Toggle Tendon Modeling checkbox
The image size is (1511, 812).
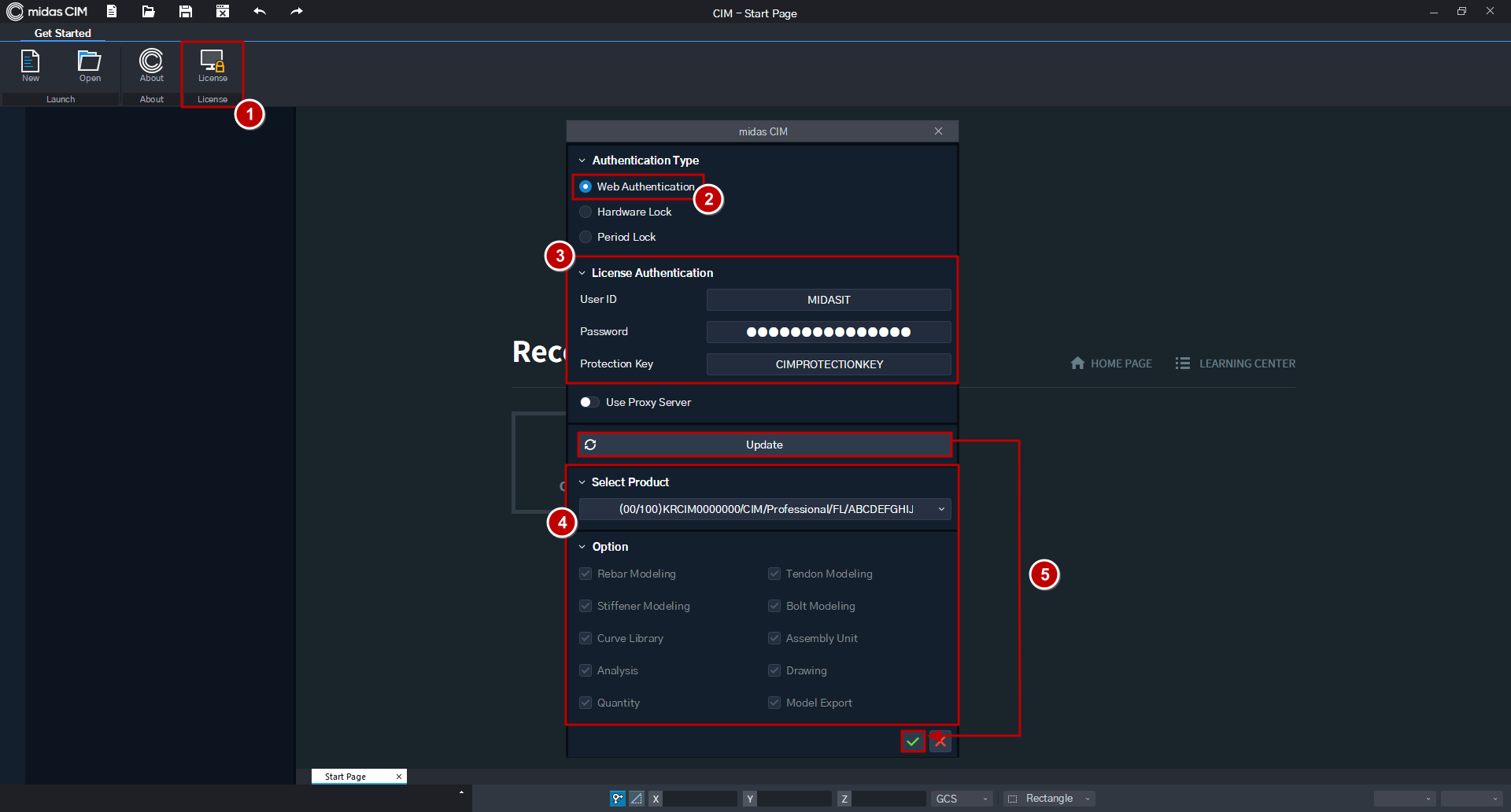pos(774,574)
